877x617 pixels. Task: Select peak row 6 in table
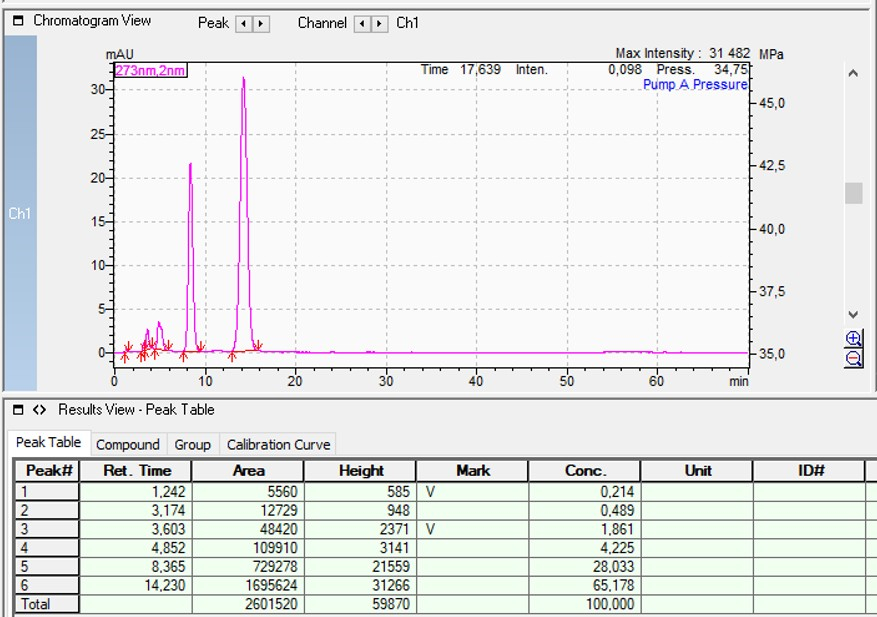46,588
